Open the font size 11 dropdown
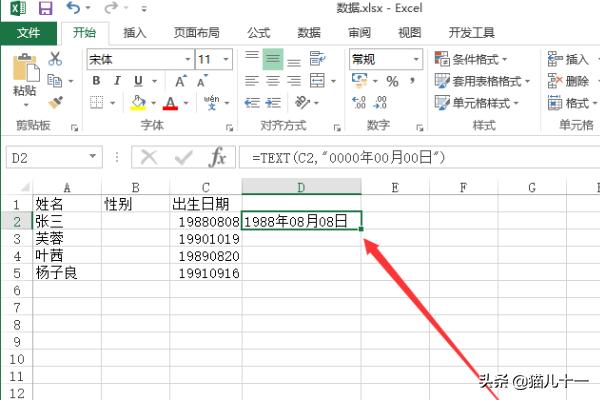Viewport: 600px width, 400px height. click(x=226, y=59)
